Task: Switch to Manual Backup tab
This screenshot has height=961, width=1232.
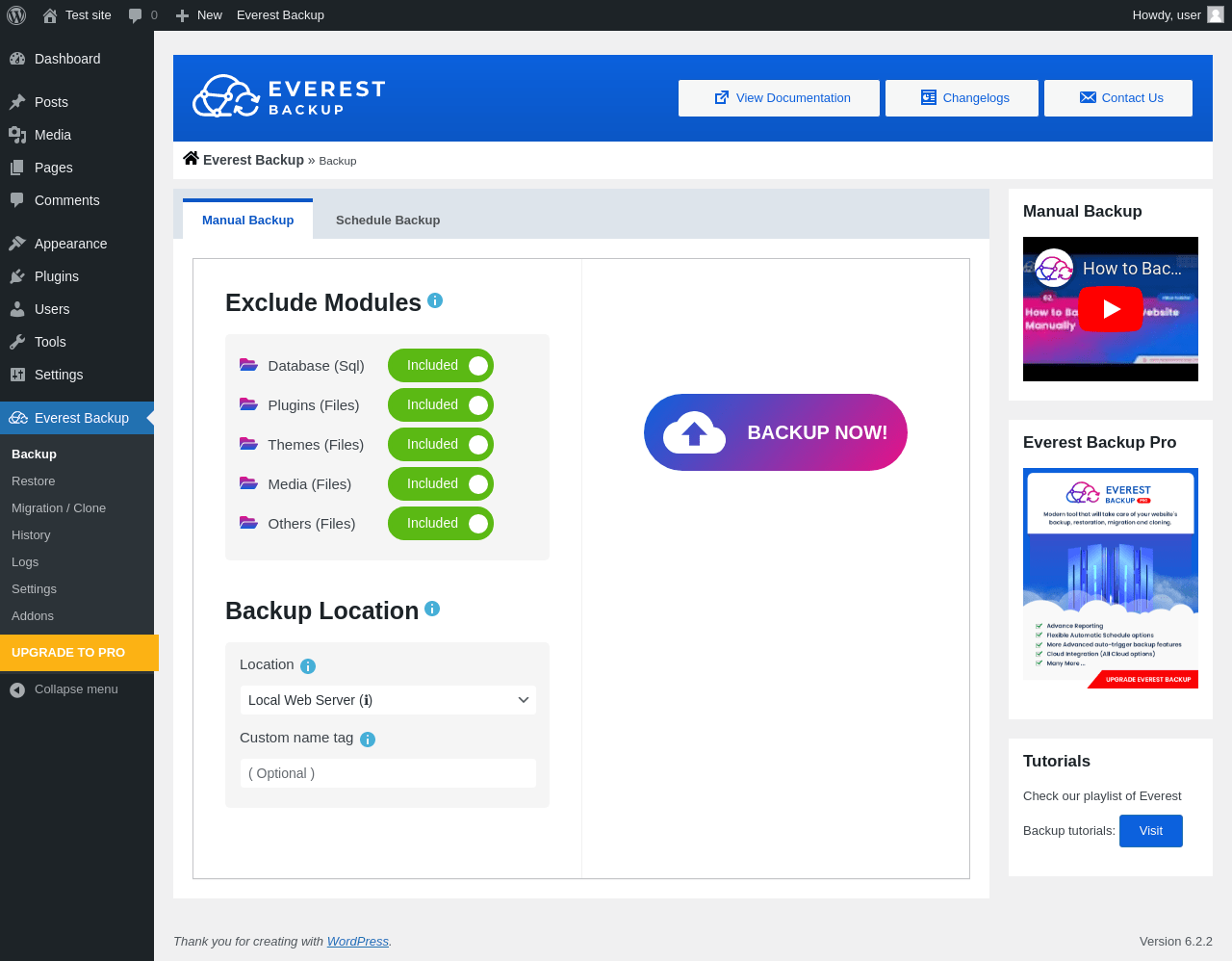Action: click(247, 220)
